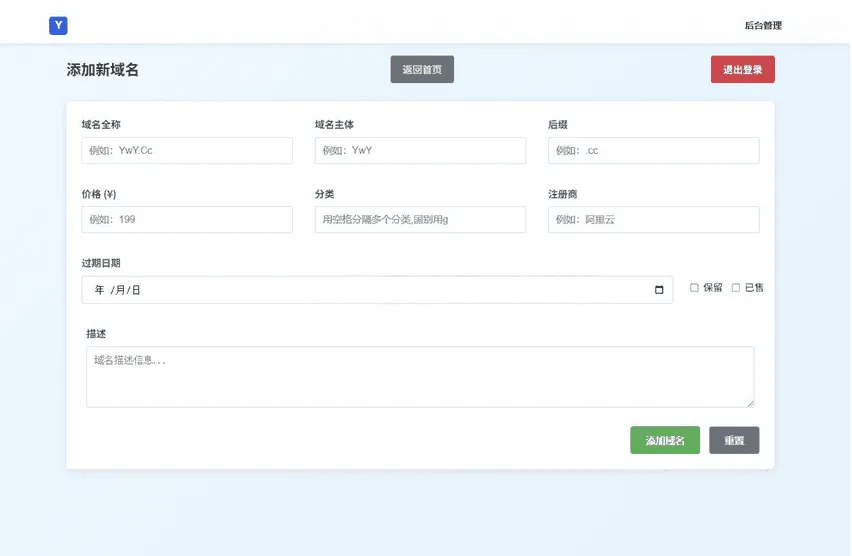Image resolution: width=852 pixels, height=556 pixels.
Task: Open the 后台管理 nav link
Action: pos(763,26)
